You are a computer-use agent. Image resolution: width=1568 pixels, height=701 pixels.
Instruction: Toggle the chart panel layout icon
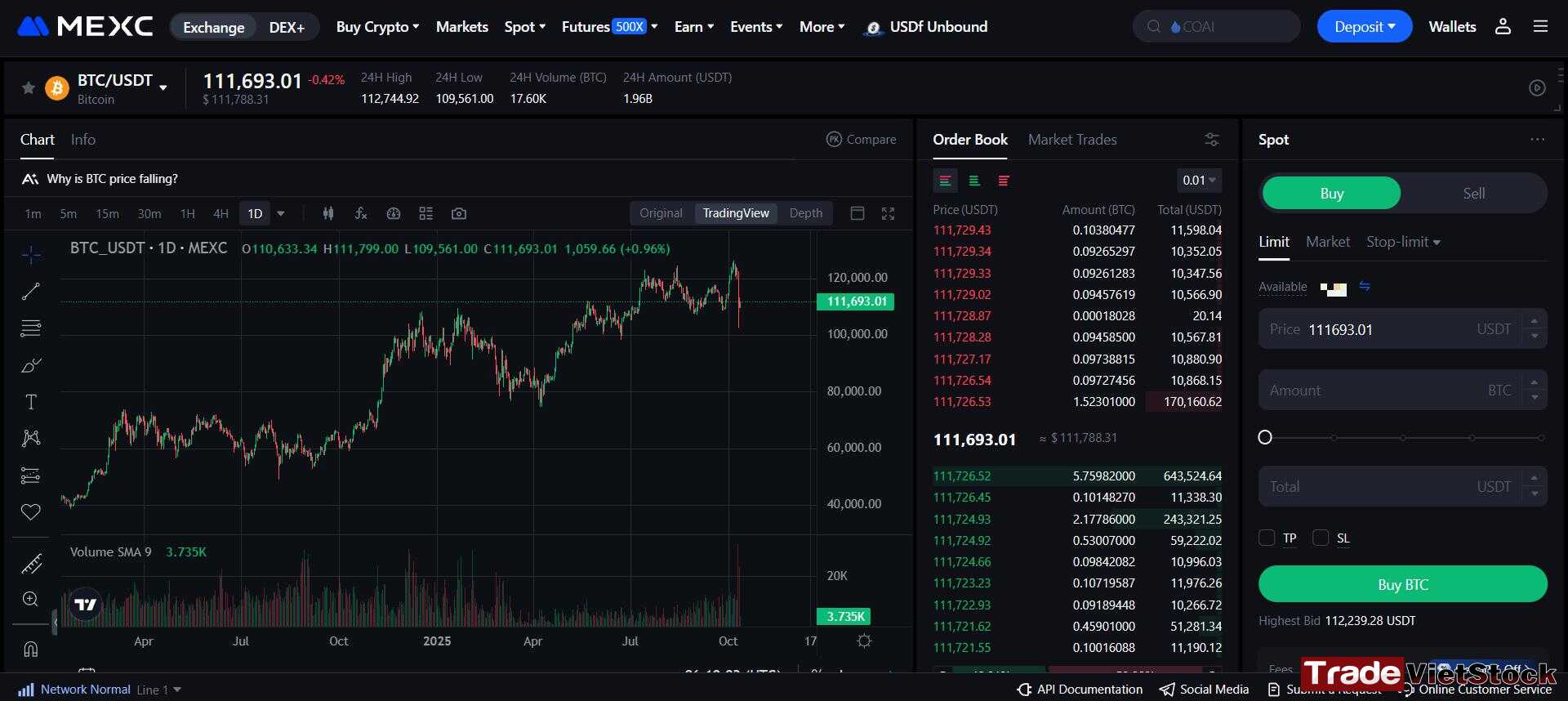click(x=857, y=213)
